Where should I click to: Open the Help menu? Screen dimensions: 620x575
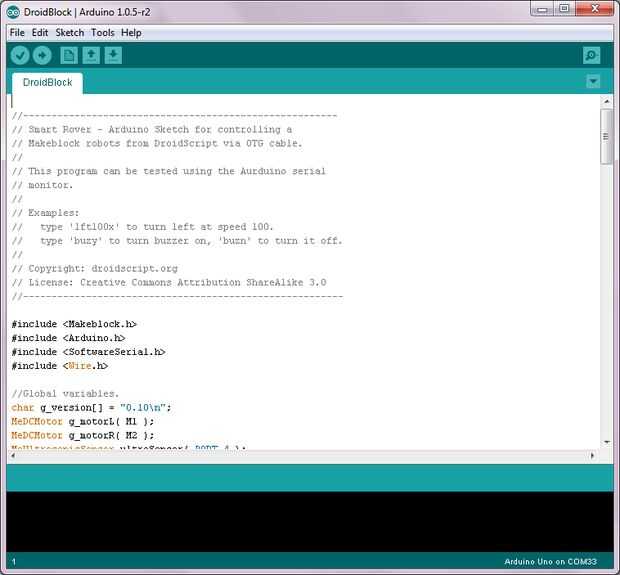click(x=131, y=33)
